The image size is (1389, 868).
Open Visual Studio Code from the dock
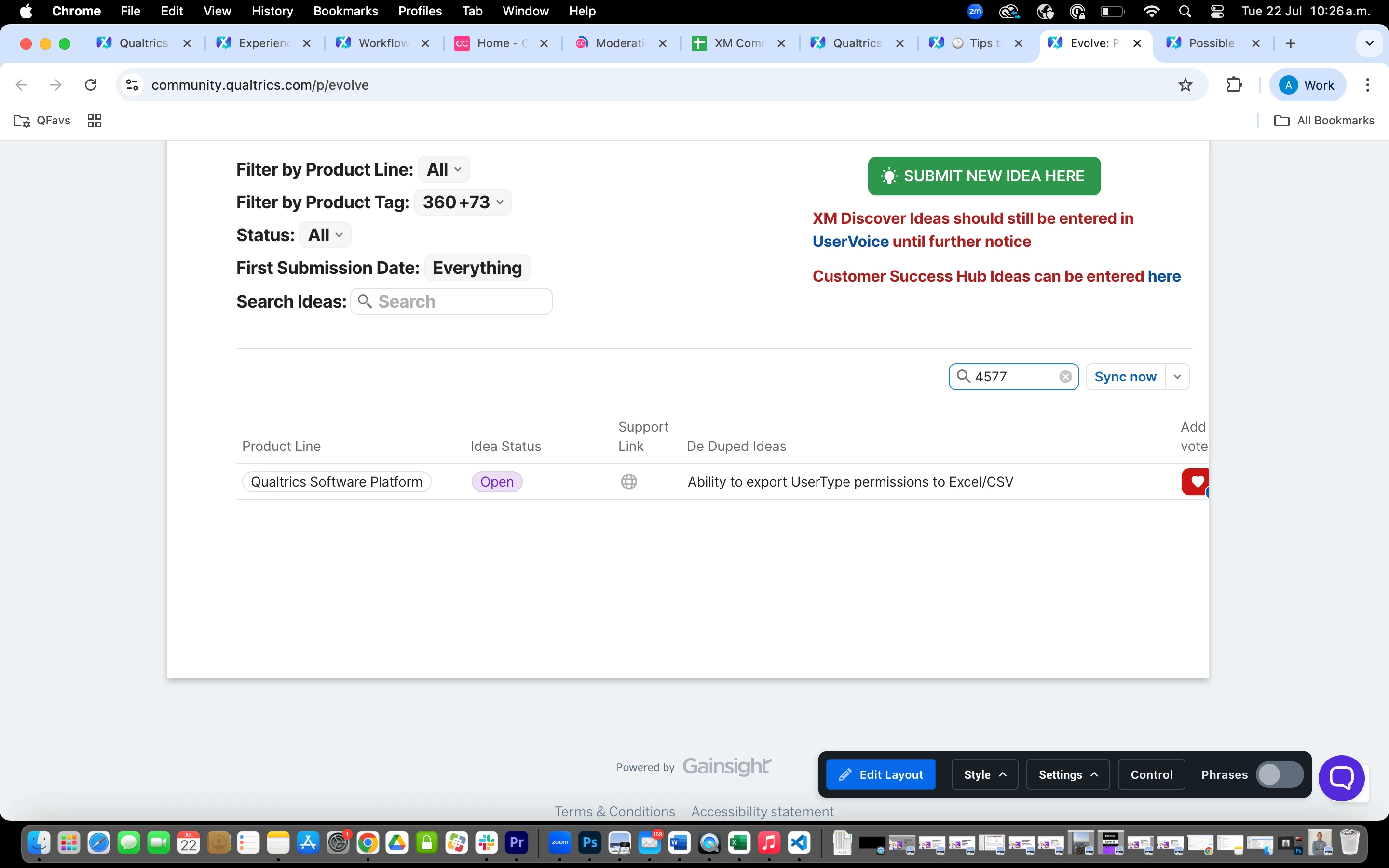pyautogui.click(x=798, y=843)
